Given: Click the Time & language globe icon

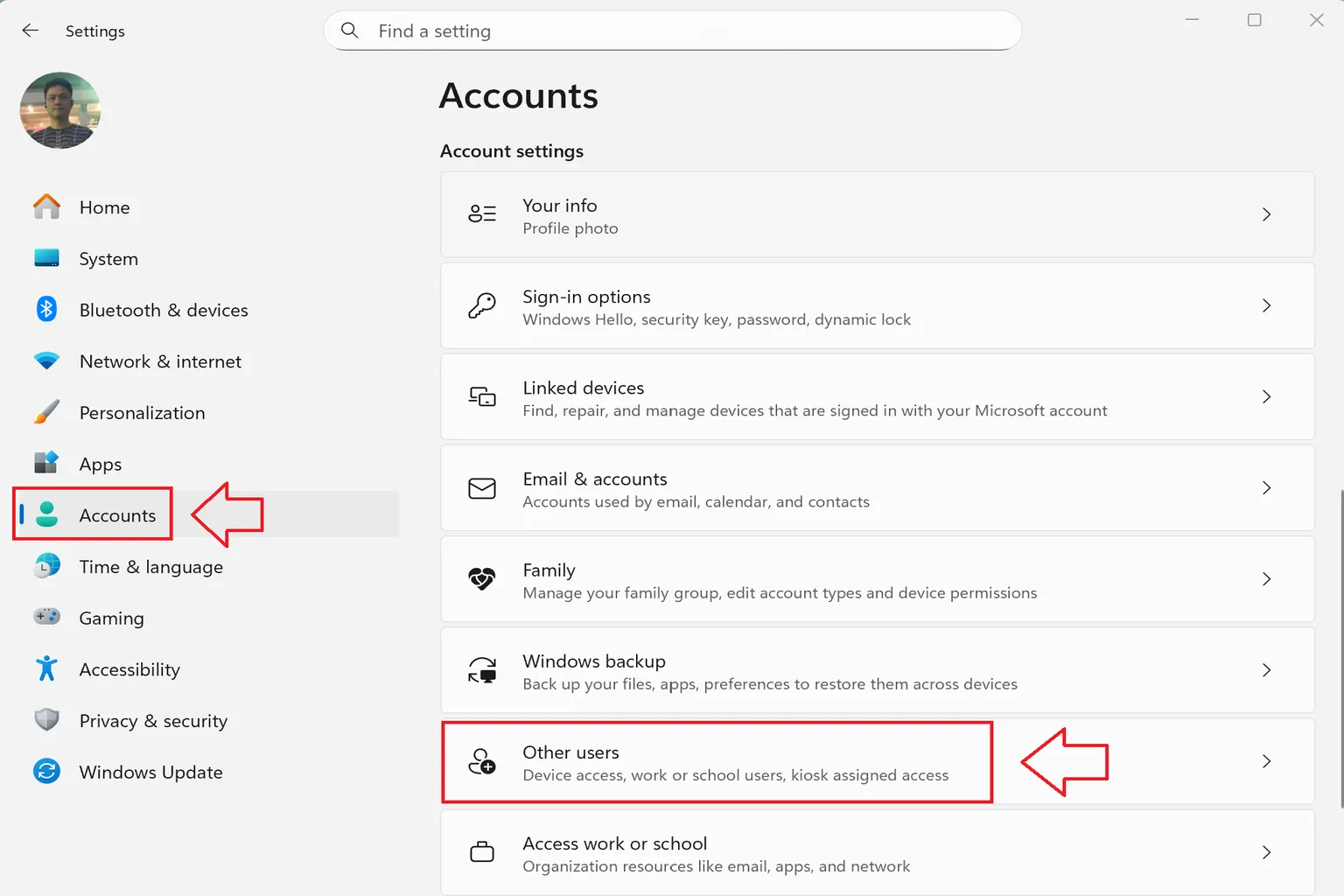Looking at the screenshot, I should [x=47, y=566].
